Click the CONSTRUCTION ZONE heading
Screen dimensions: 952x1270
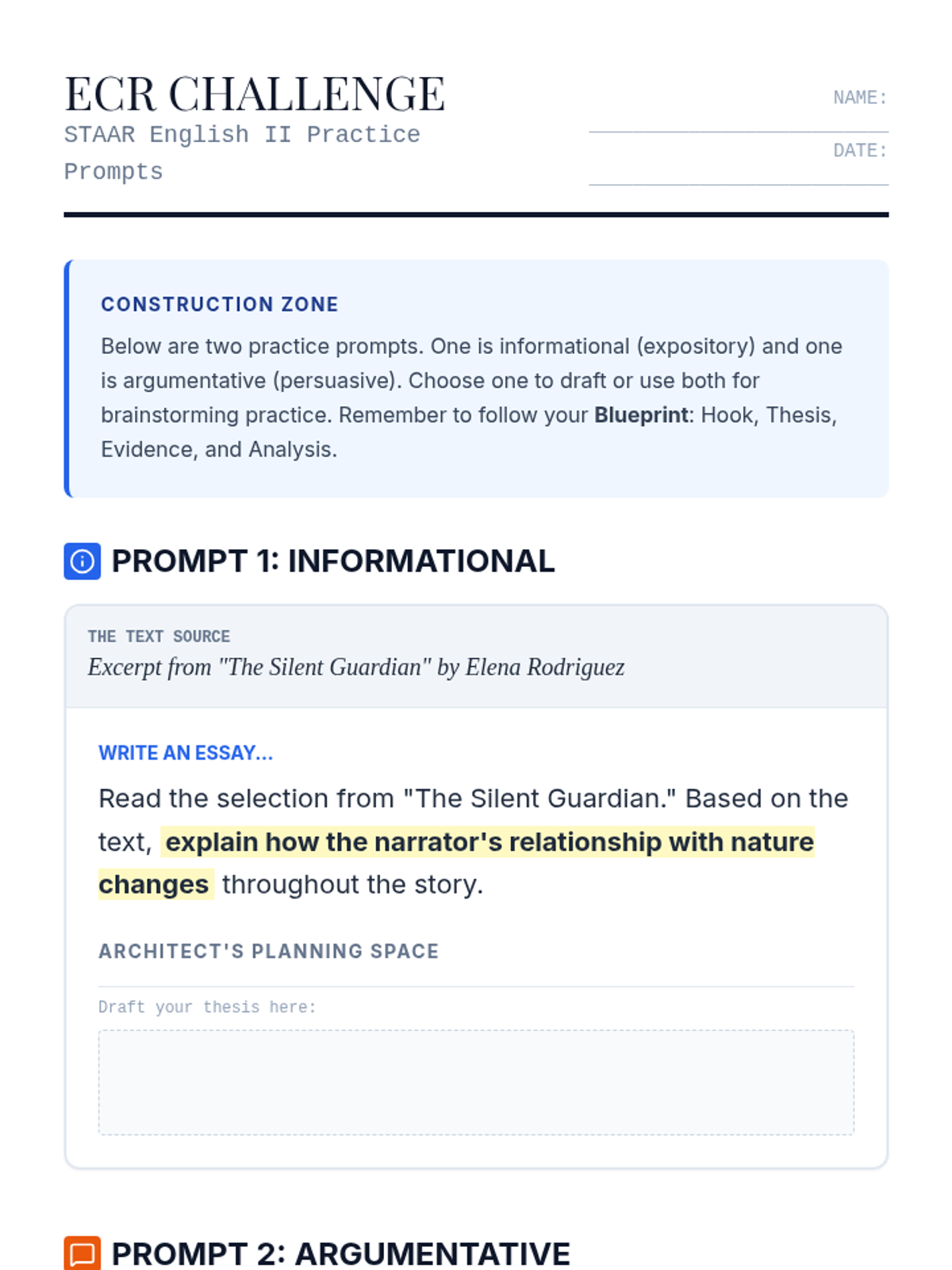pyautogui.click(x=220, y=305)
